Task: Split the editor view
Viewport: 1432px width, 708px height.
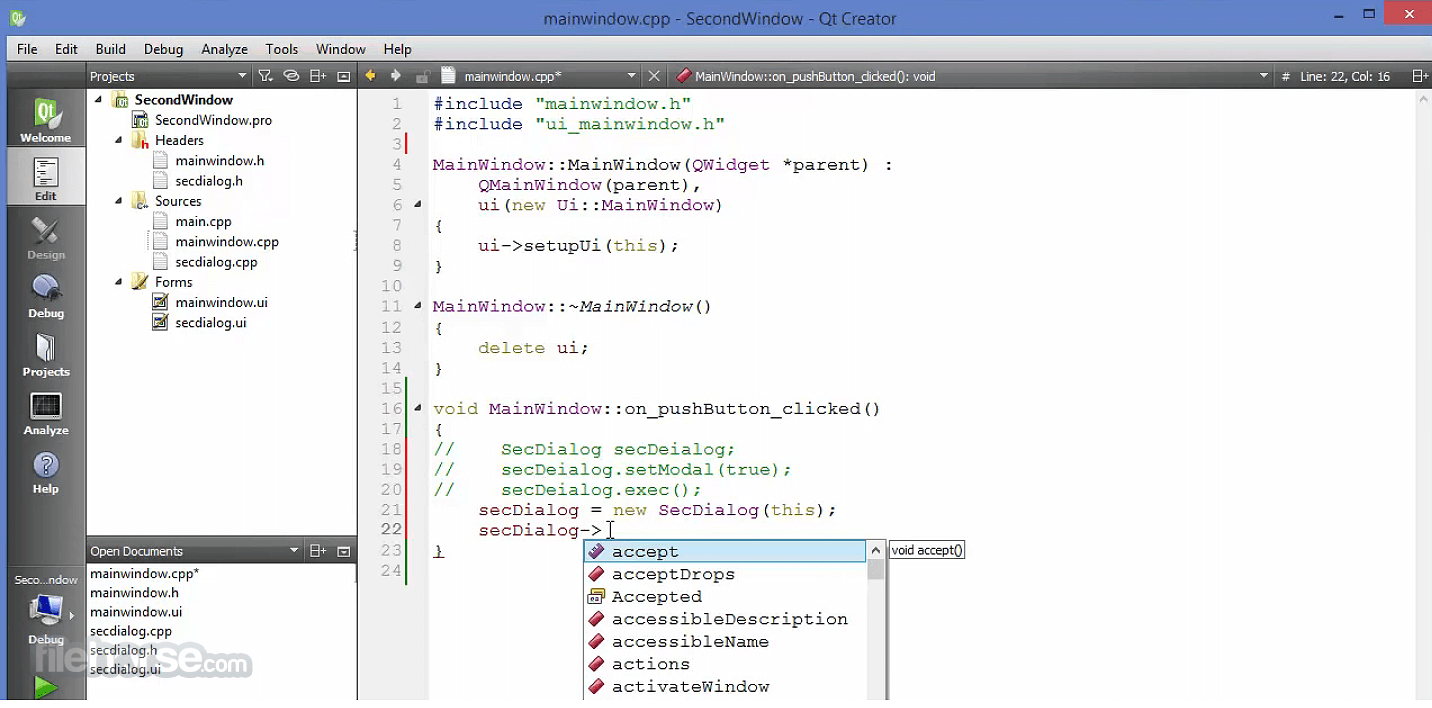Action: (1419, 76)
